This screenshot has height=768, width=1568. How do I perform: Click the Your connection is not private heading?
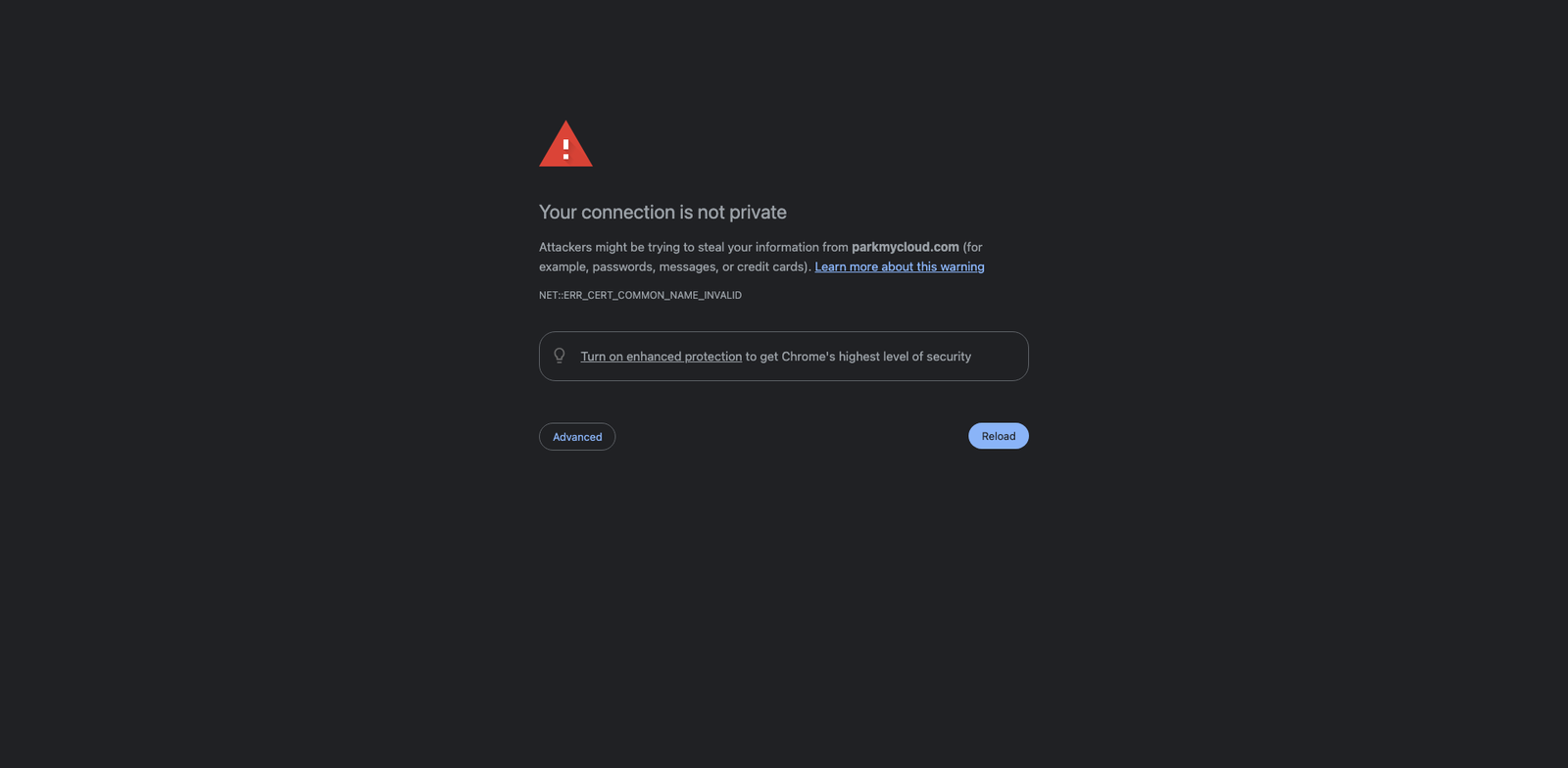[662, 212]
